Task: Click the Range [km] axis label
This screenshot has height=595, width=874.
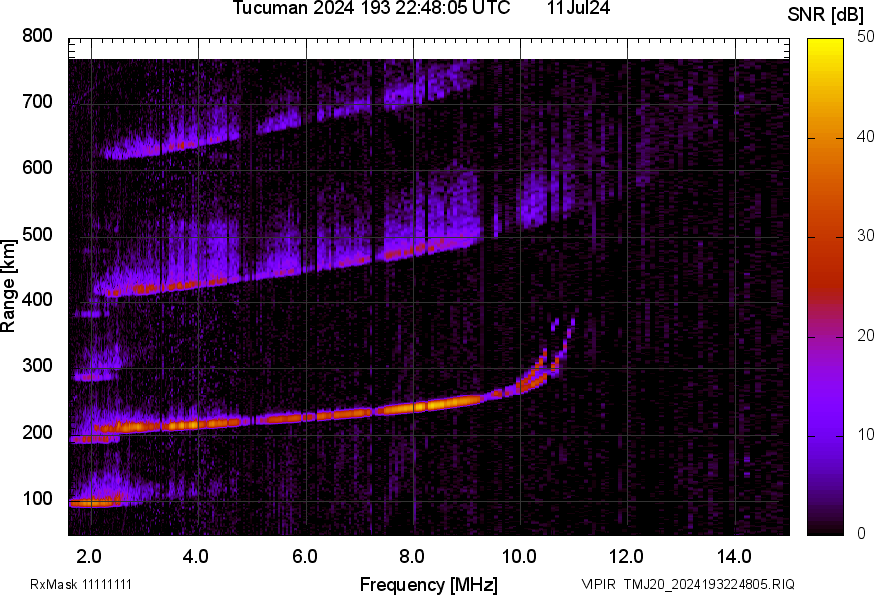Action: 9,286
